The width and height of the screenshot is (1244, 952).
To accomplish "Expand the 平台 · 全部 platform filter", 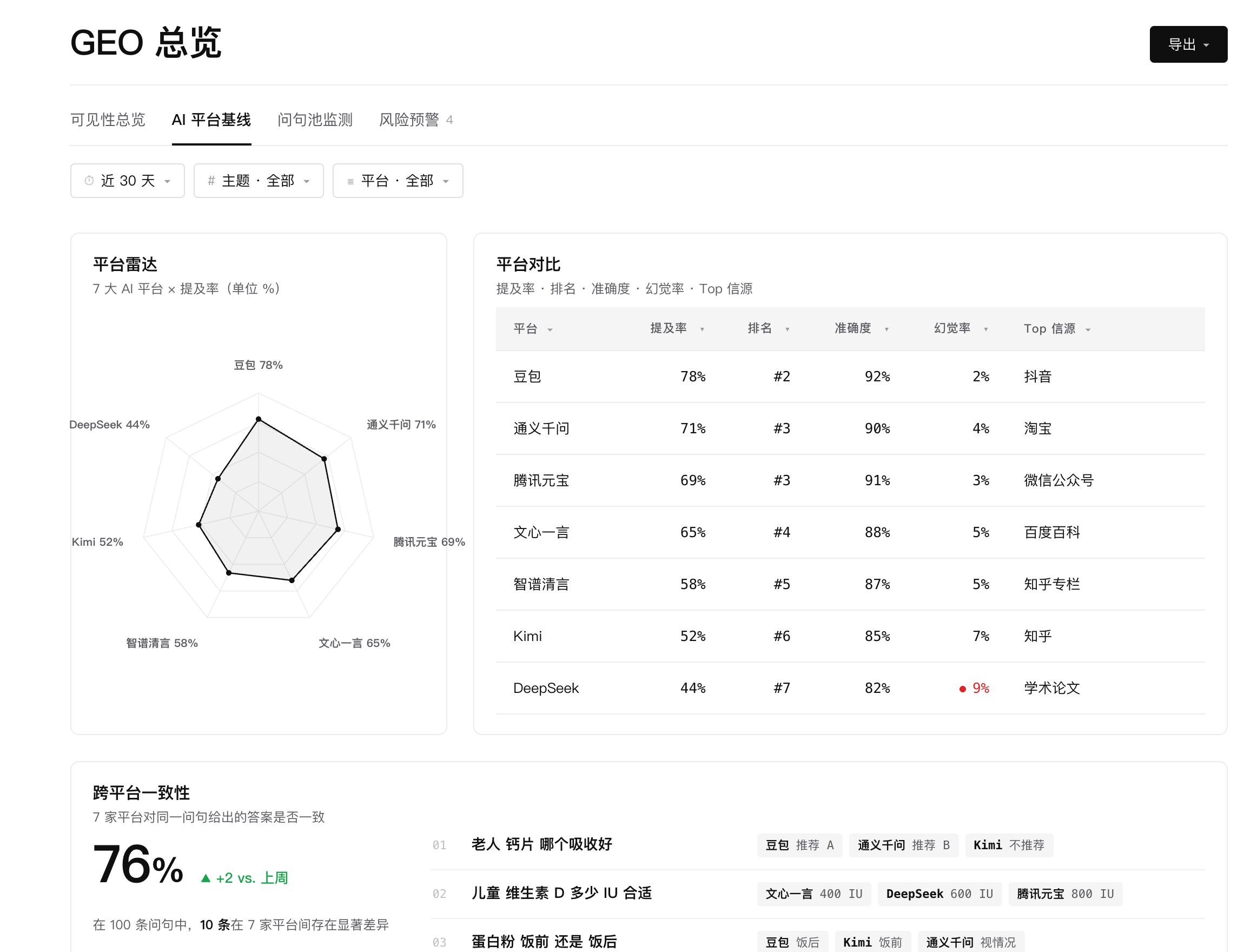I will pyautogui.click(x=398, y=181).
